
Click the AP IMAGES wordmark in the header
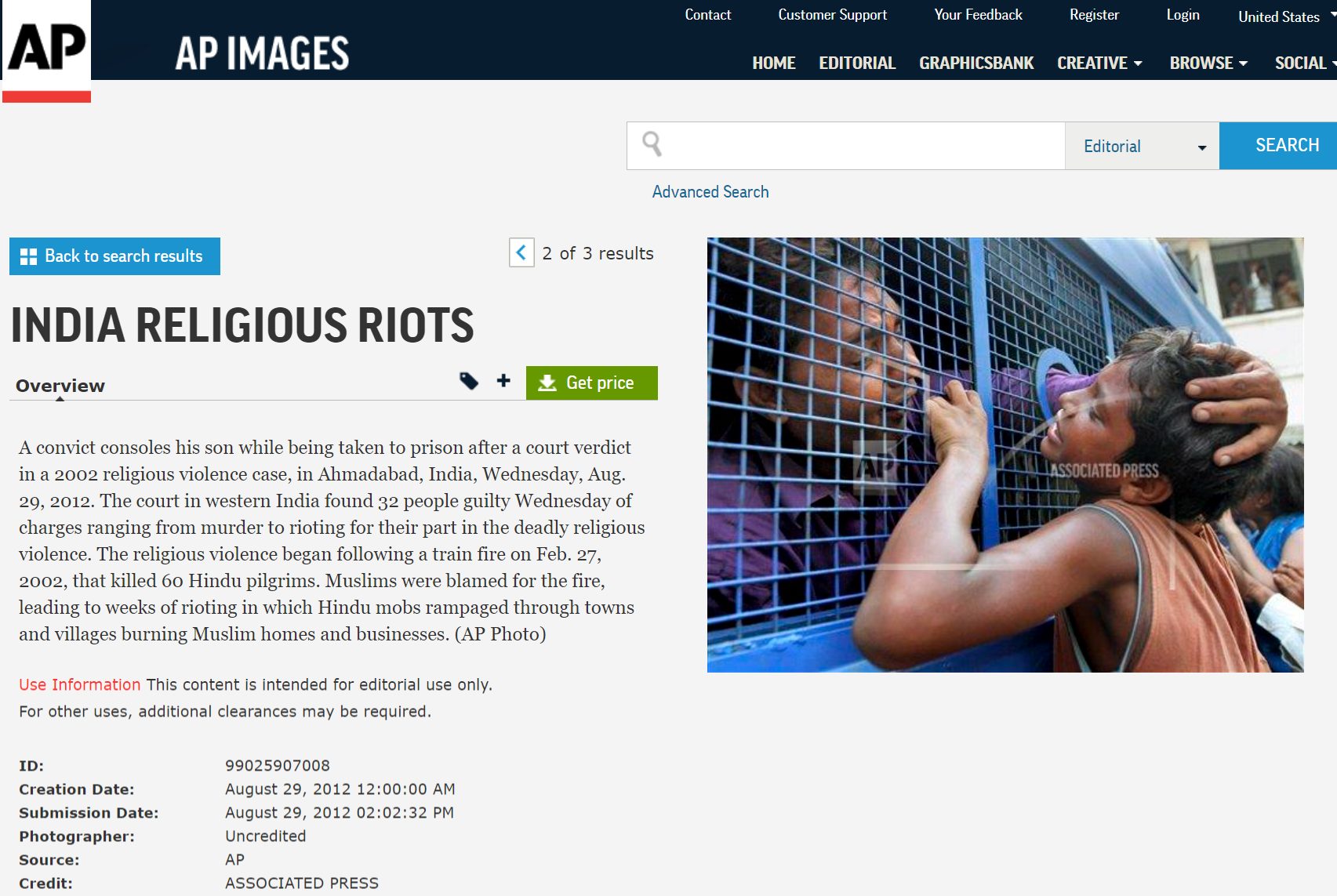(x=262, y=53)
